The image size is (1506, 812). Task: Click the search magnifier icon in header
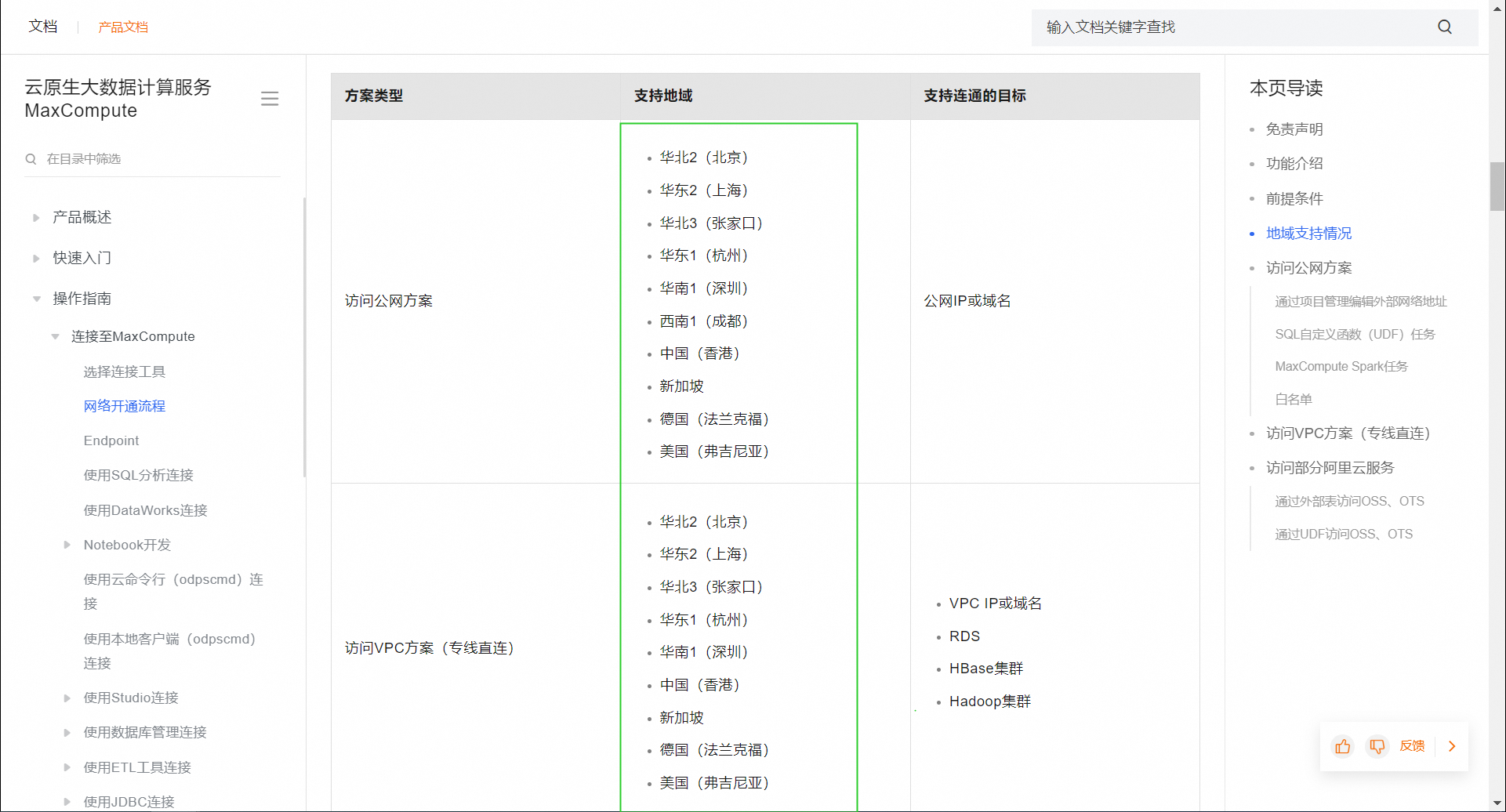pos(1445,27)
